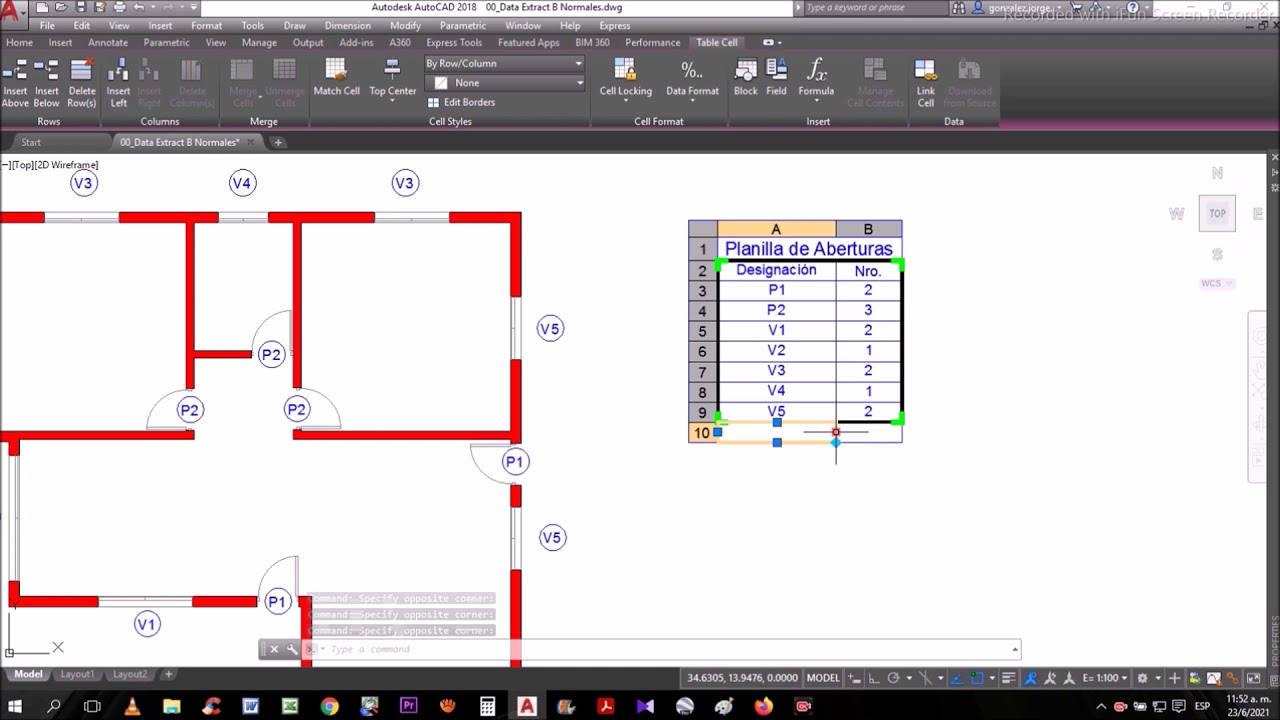This screenshot has height=720, width=1280.
Task: Open the Modify menu
Action: coord(405,25)
